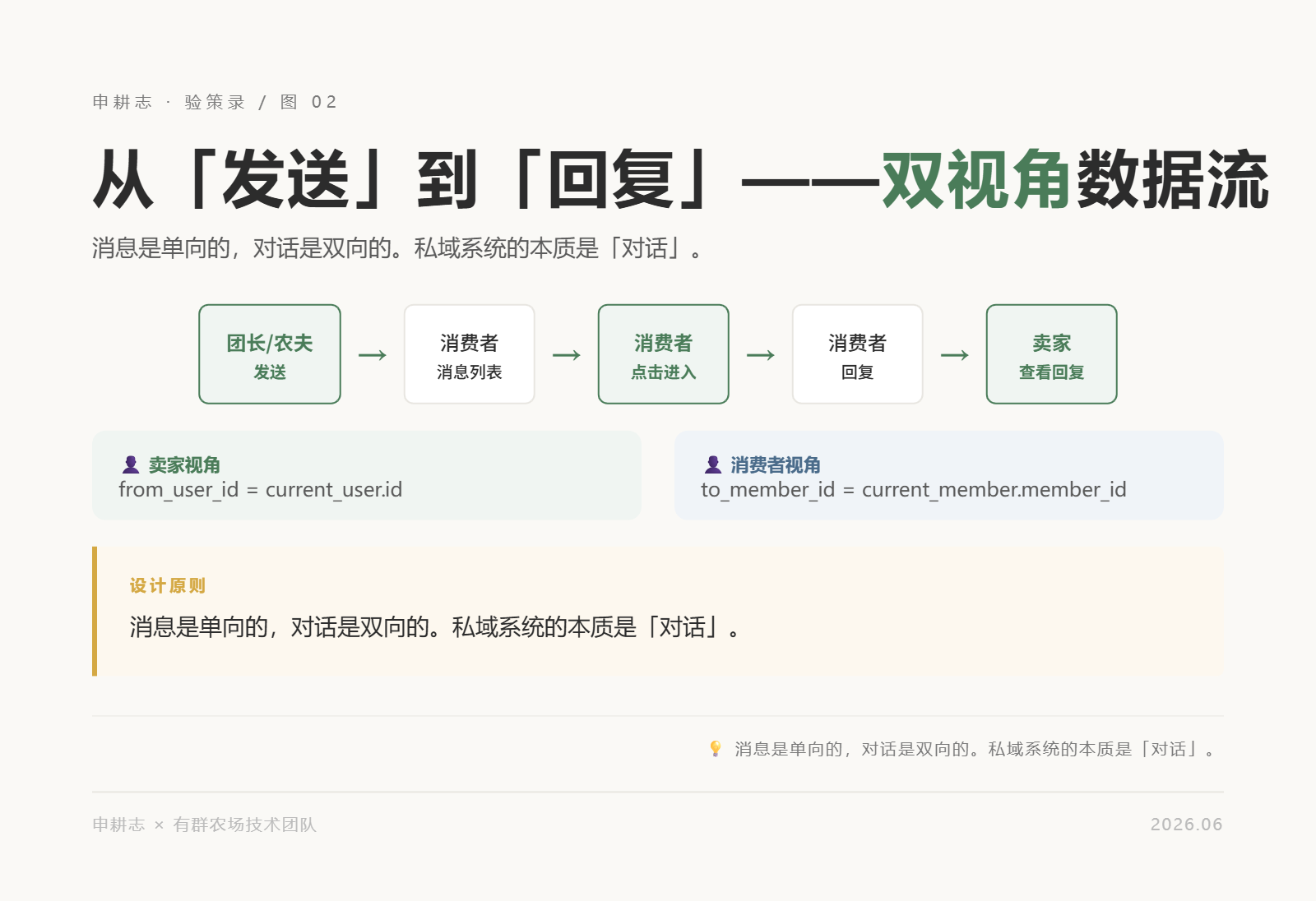The width and height of the screenshot is (1316, 901).
Task: Click the person icon beside 卖家视角
Action: [131, 464]
